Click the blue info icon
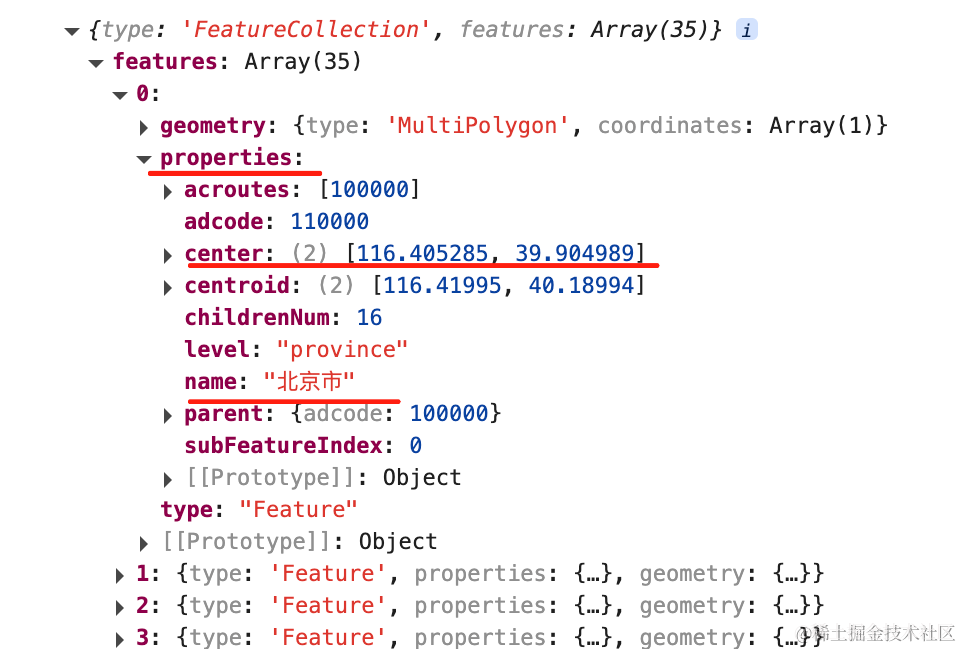 tap(747, 29)
